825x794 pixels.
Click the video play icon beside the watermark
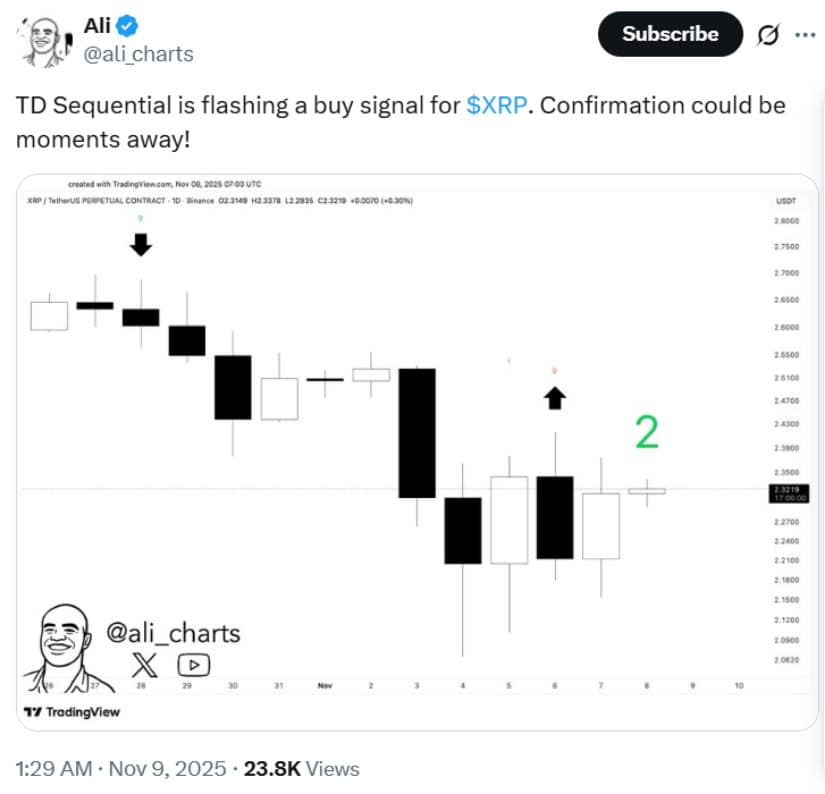pos(195,663)
